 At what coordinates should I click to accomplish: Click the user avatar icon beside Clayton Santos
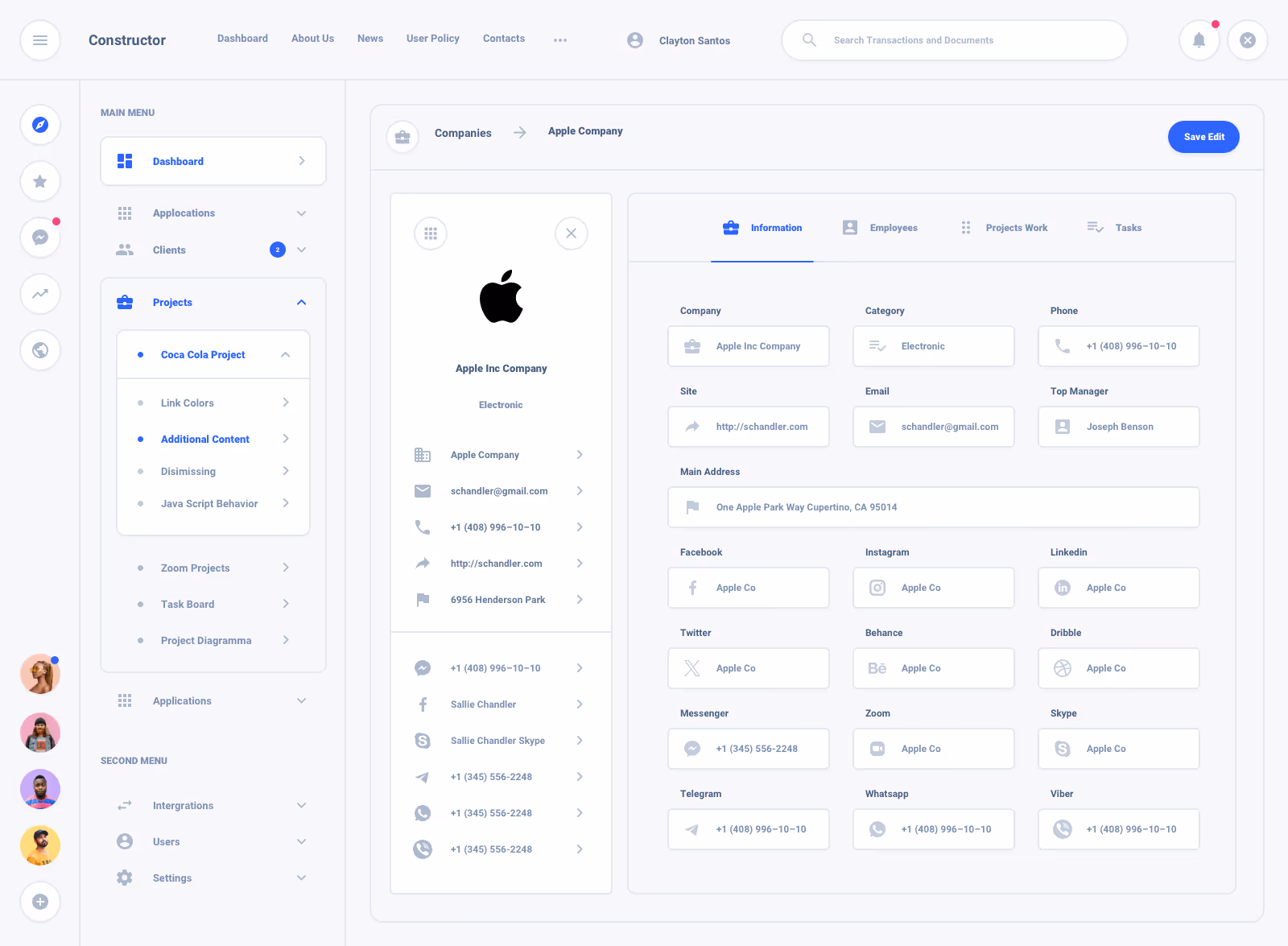click(635, 40)
